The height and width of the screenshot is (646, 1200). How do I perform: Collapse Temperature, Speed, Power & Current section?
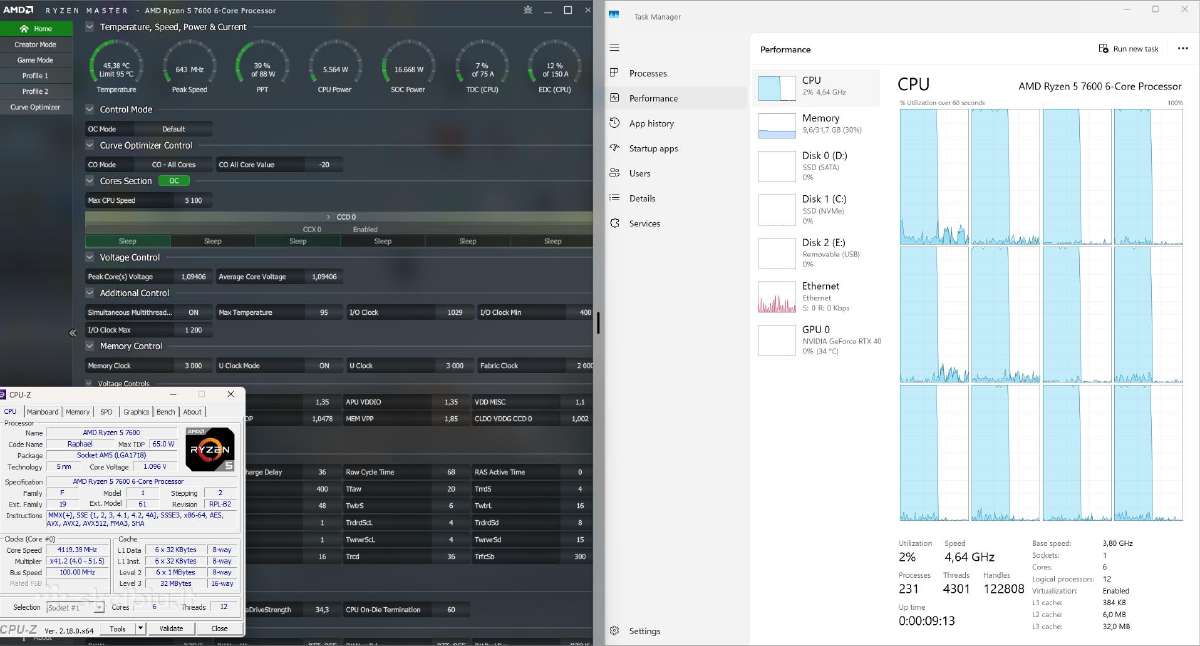click(90, 27)
